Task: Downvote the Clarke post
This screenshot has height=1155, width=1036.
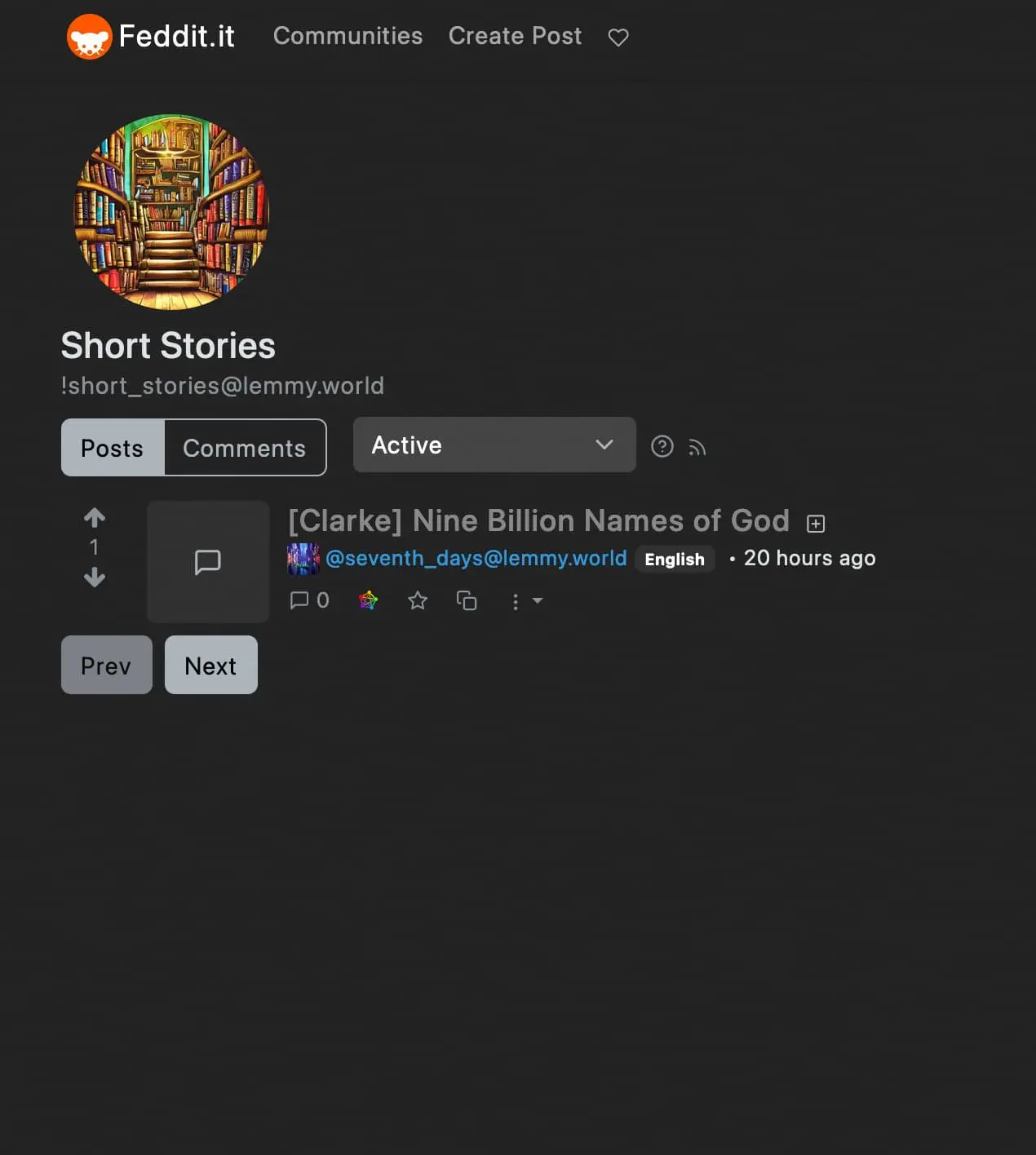Action: pos(95,577)
